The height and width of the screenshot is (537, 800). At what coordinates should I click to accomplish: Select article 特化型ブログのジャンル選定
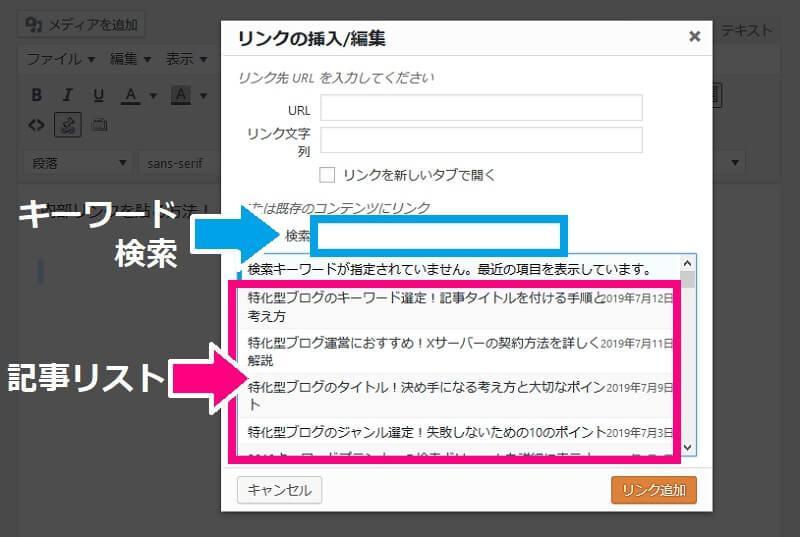click(x=459, y=432)
